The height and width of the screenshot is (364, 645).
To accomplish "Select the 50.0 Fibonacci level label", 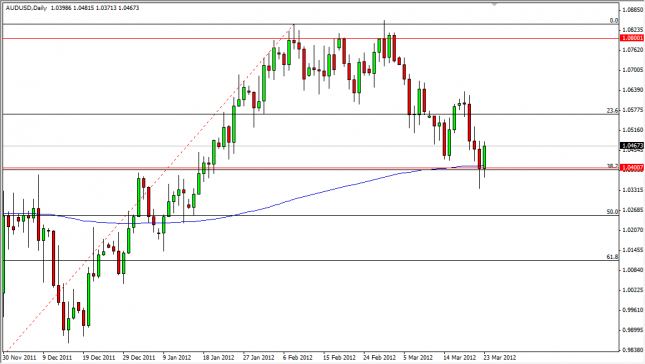I will (613, 211).
